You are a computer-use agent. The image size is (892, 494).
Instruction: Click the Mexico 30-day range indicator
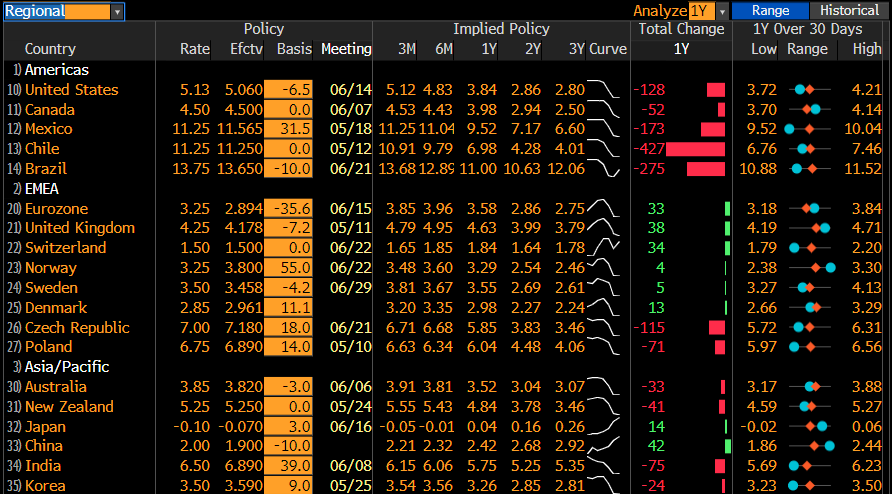tap(808, 129)
